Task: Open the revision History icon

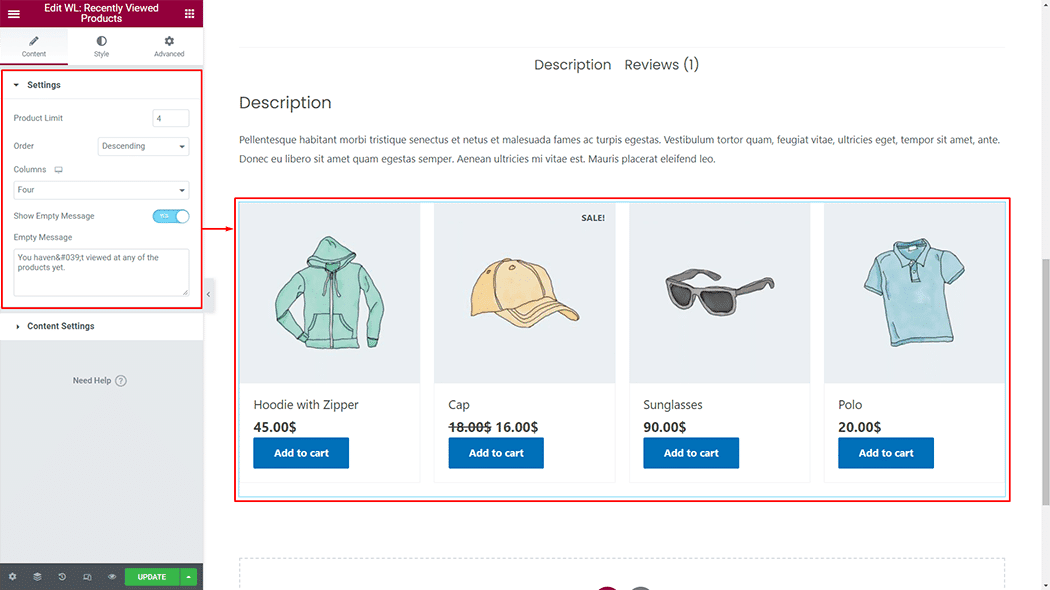Action: tap(62, 577)
